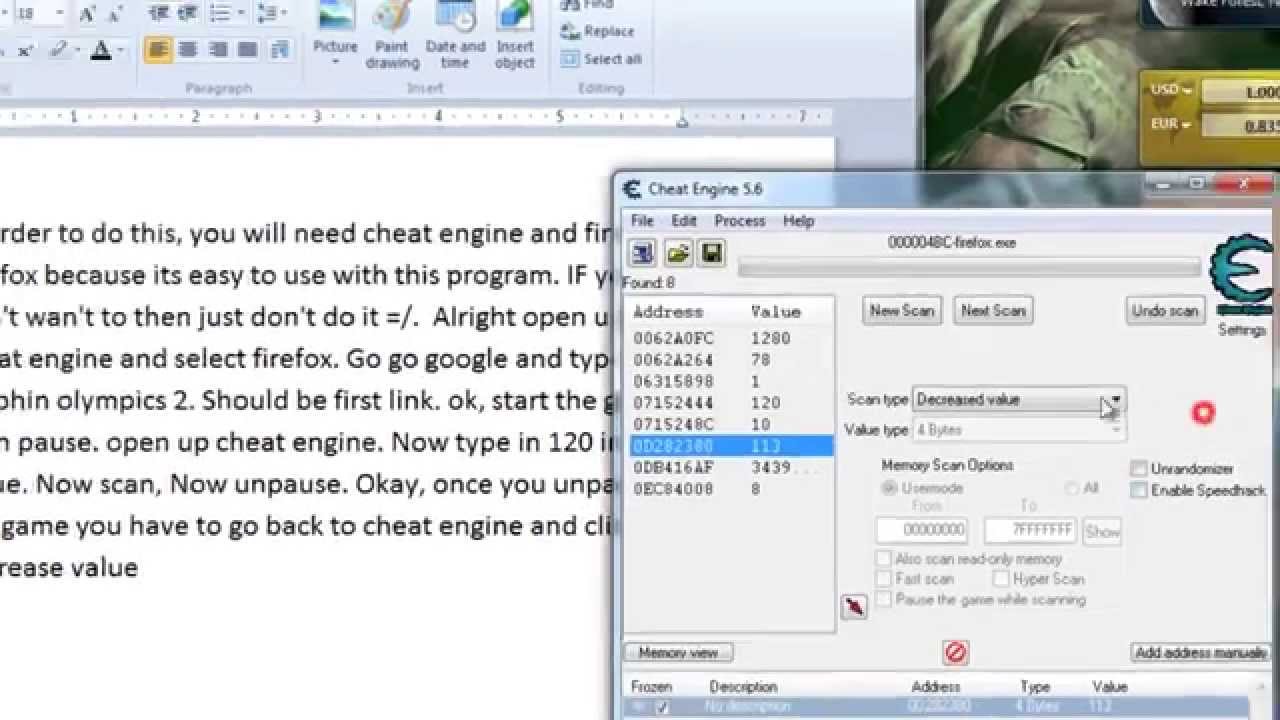Click the paragraph settings icon in WordPad
This screenshot has height=720, width=1280.
(x=279, y=49)
